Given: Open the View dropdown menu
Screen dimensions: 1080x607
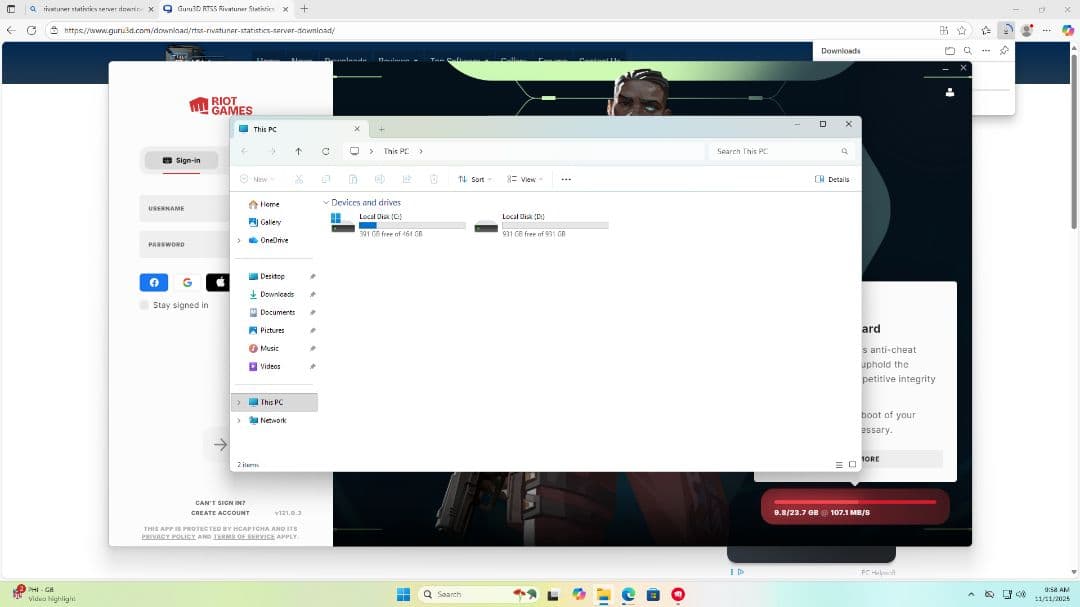Looking at the screenshot, I should coord(527,179).
